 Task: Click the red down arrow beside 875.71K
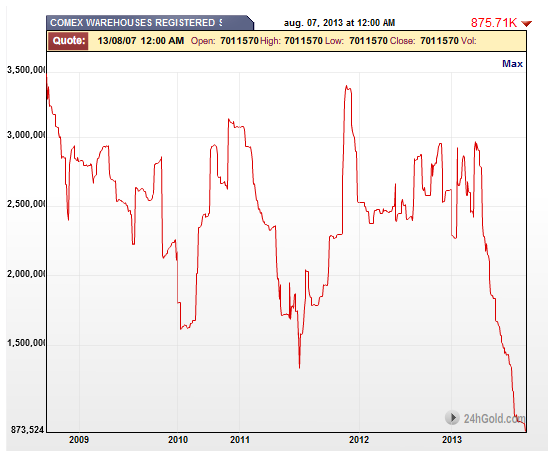tap(526, 23)
